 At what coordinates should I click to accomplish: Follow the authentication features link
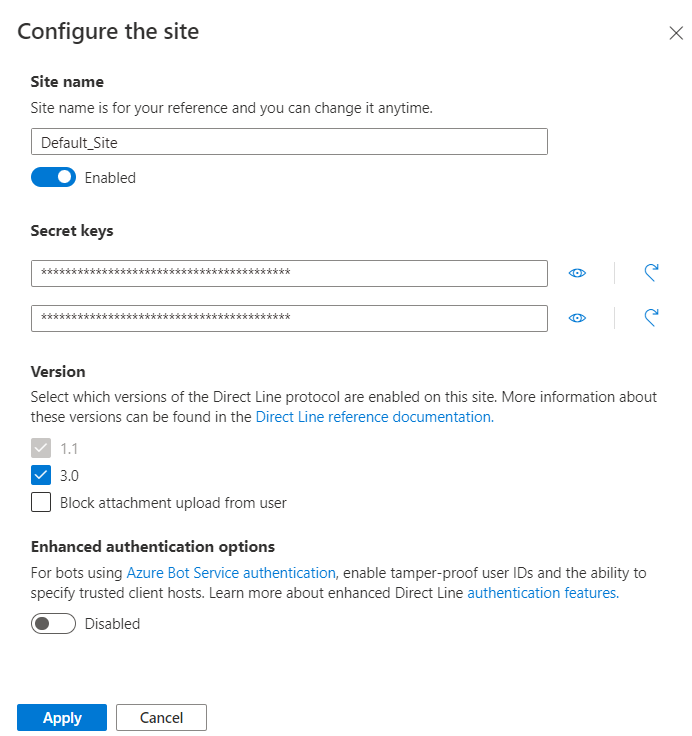543,592
